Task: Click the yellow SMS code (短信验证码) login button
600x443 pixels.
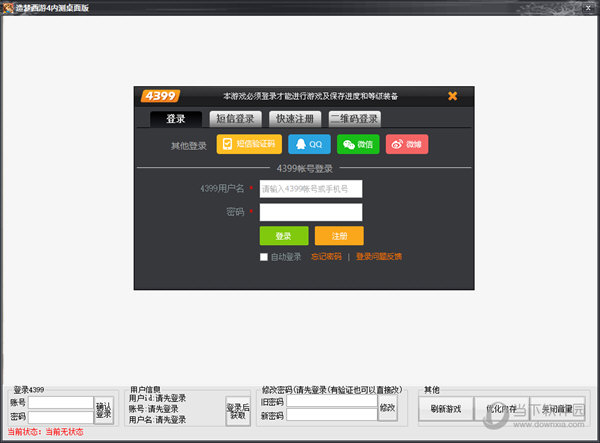Action: point(249,144)
